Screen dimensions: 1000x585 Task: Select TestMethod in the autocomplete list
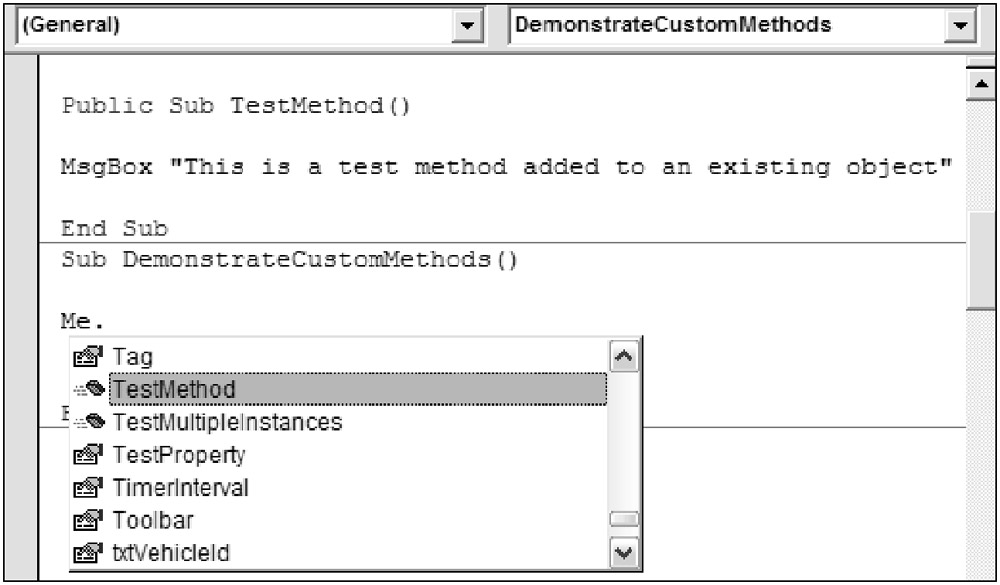[x=175, y=390]
